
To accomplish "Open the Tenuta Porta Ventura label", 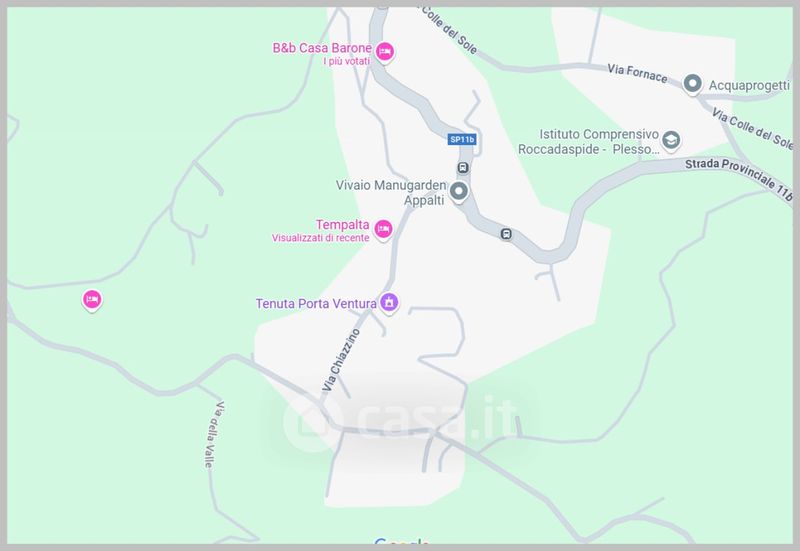I will 316,304.
